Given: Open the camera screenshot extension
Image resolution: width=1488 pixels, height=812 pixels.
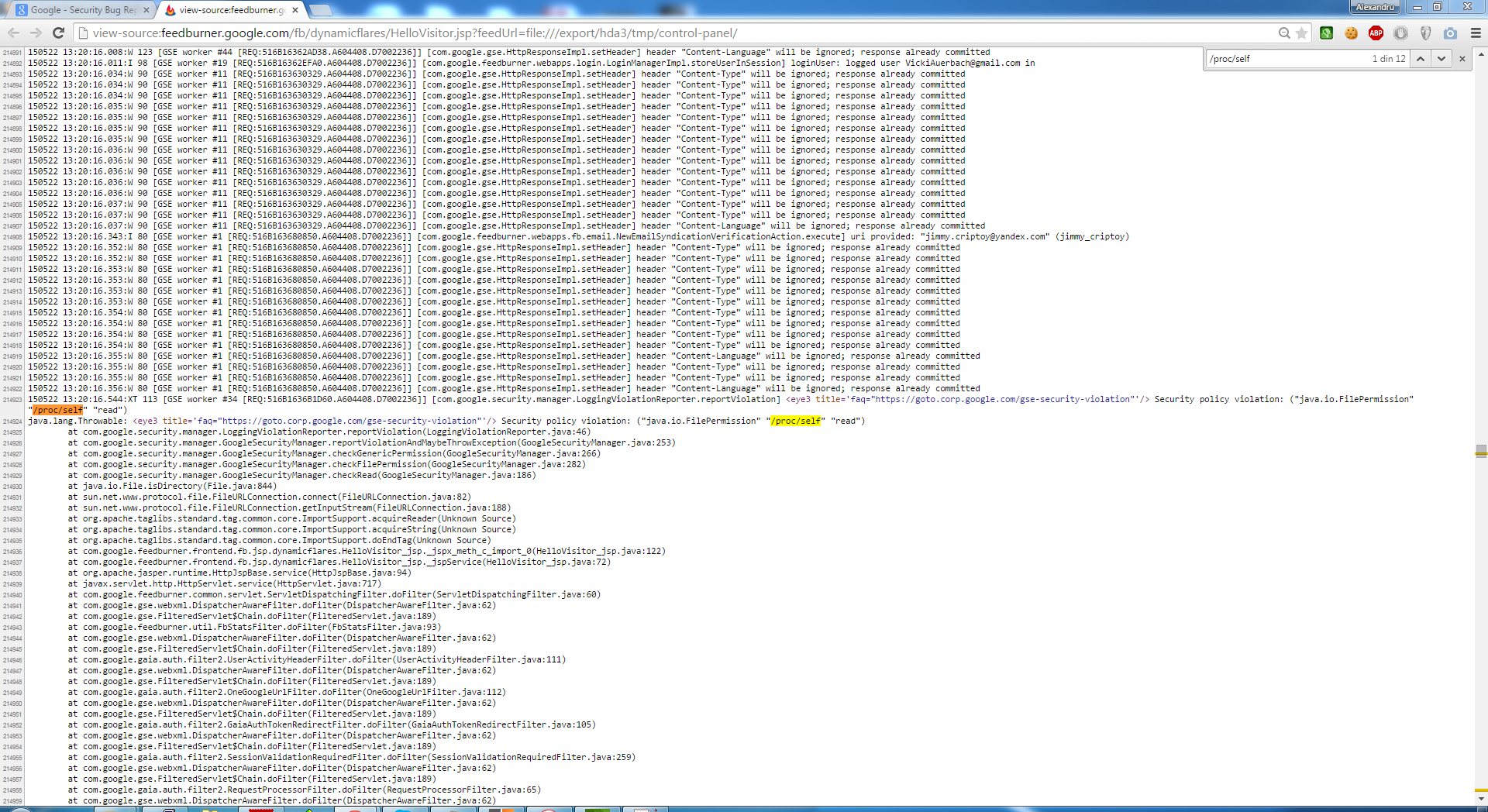Looking at the screenshot, I should (x=1450, y=33).
